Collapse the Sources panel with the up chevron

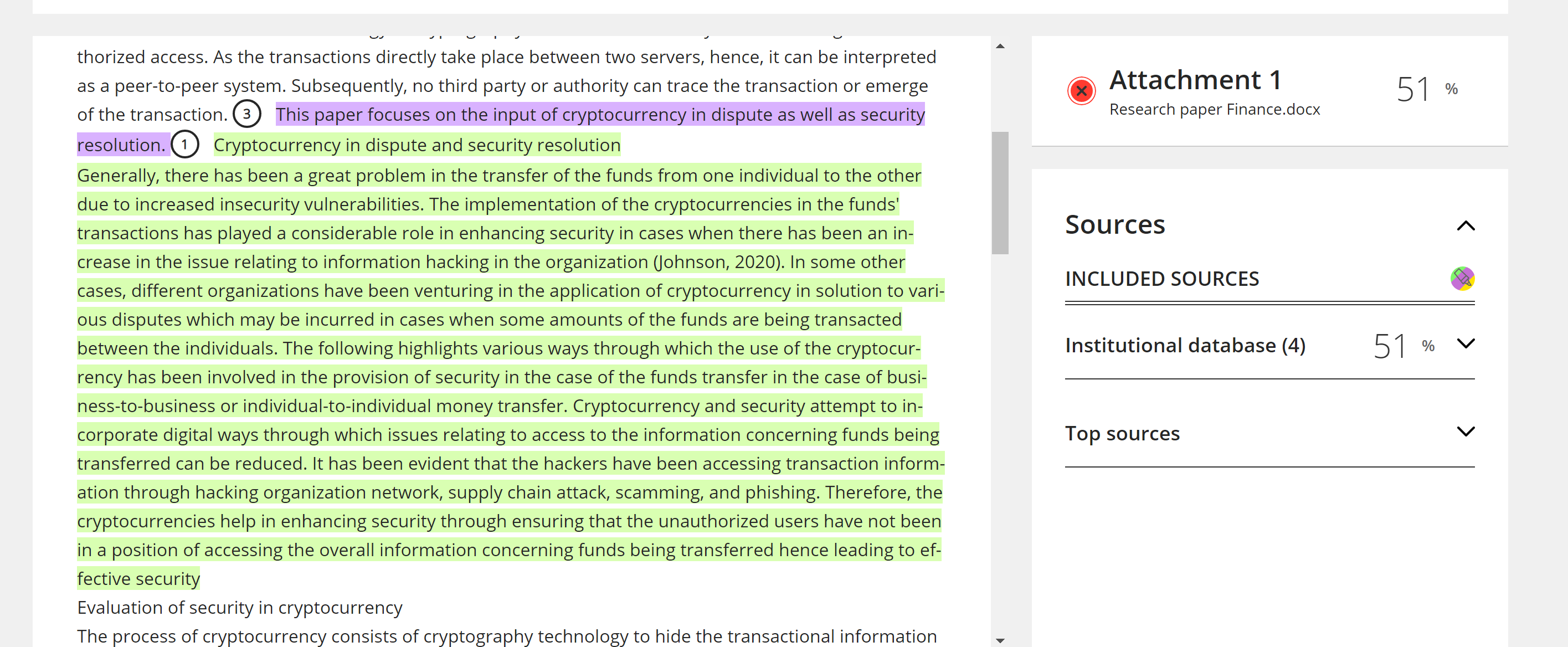tap(1466, 227)
